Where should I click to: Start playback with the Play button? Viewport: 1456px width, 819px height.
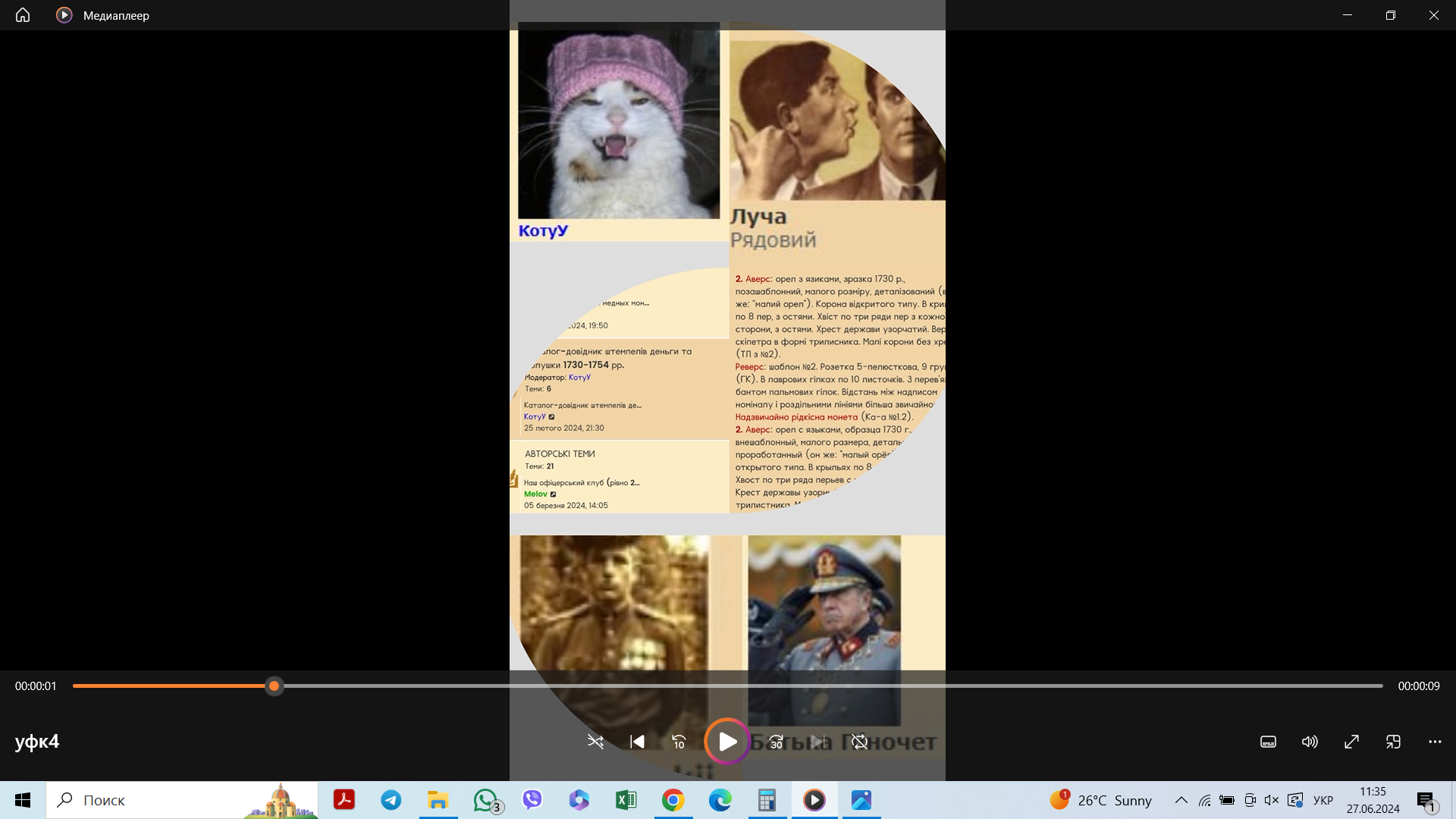click(x=727, y=742)
